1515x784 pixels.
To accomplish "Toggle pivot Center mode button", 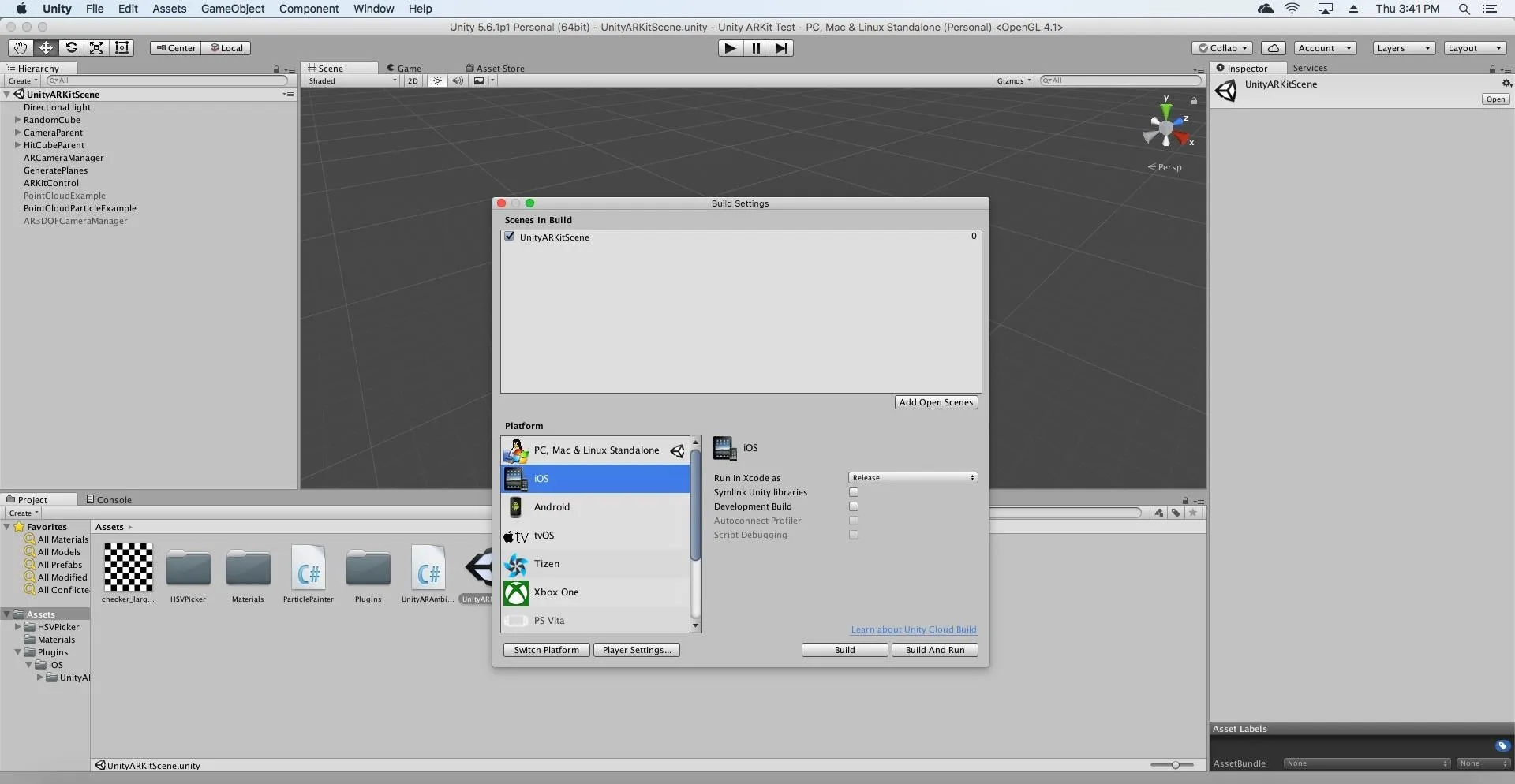I will coord(176,48).
